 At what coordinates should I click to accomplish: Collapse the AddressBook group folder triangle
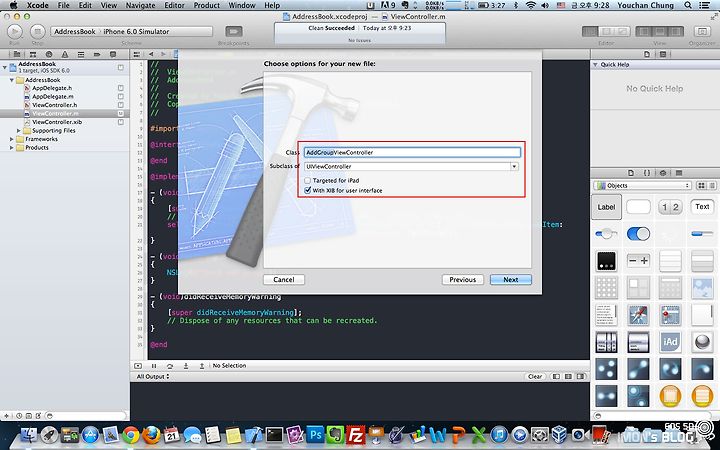point(12,80)
